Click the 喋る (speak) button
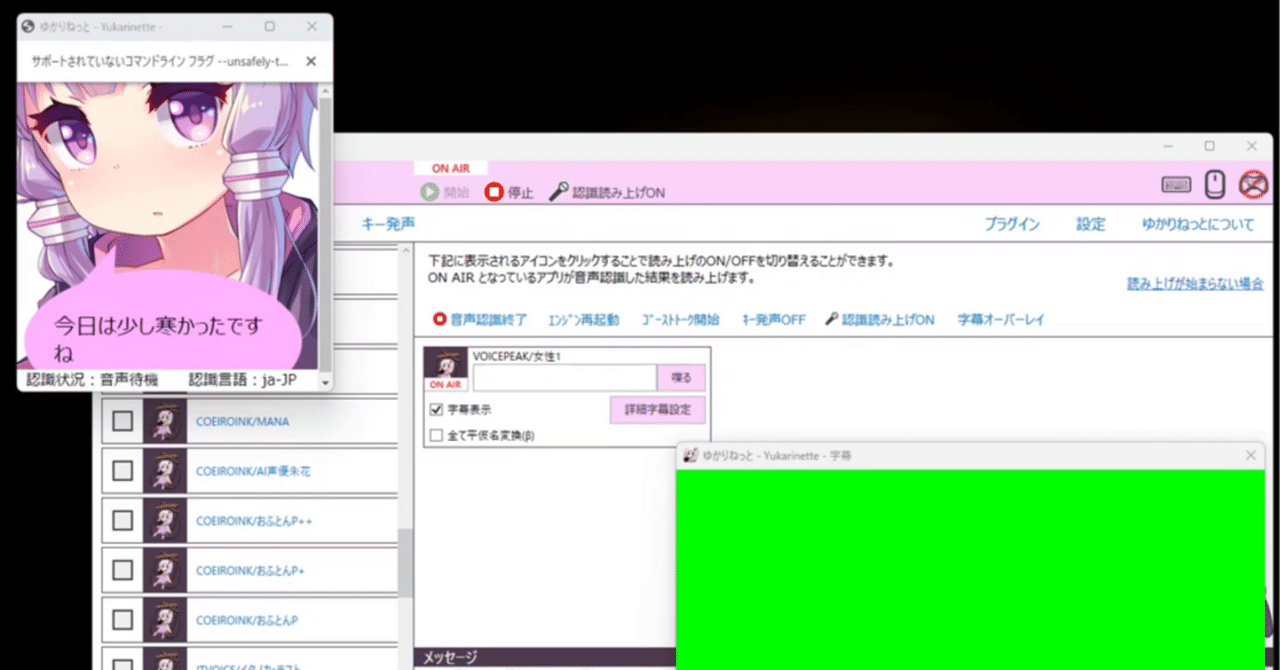Image resolution: width=1280 pixels, height=670 pixels. coord(682,377)
